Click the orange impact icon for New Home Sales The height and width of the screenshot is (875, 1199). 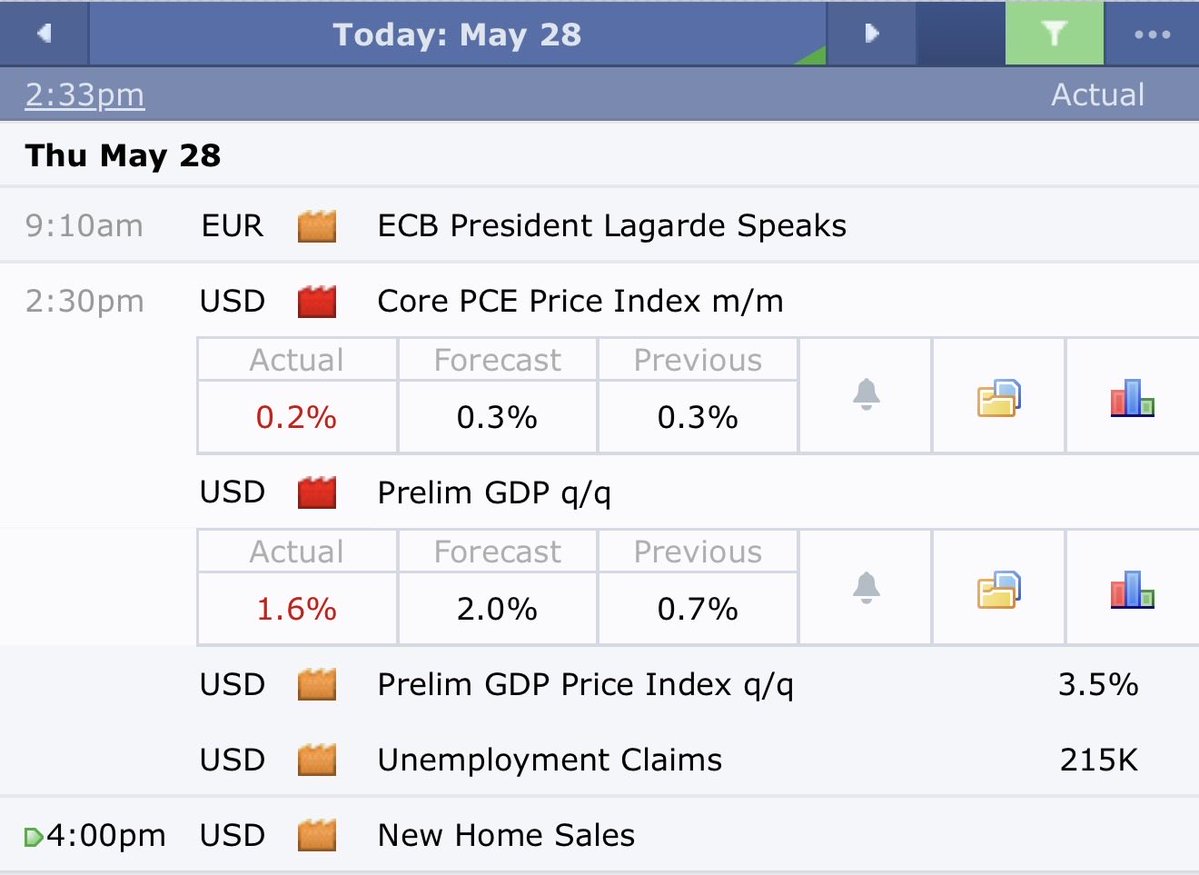[x=317, y=835]
